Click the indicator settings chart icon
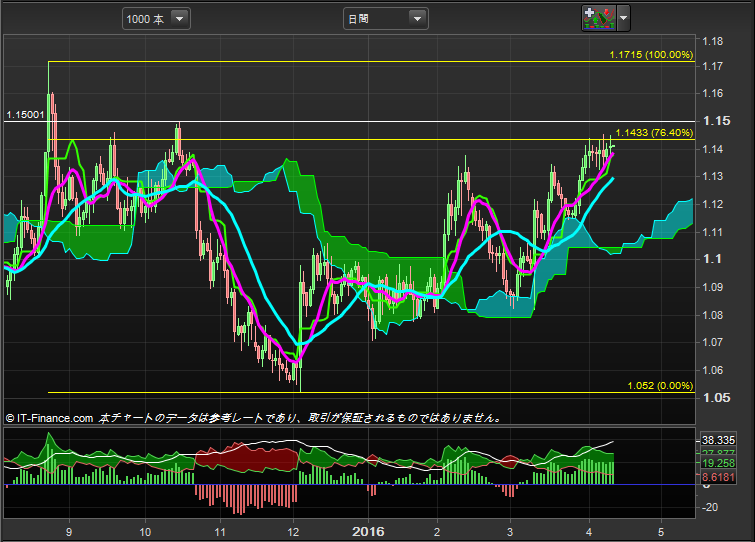 (x=599, y=18)
